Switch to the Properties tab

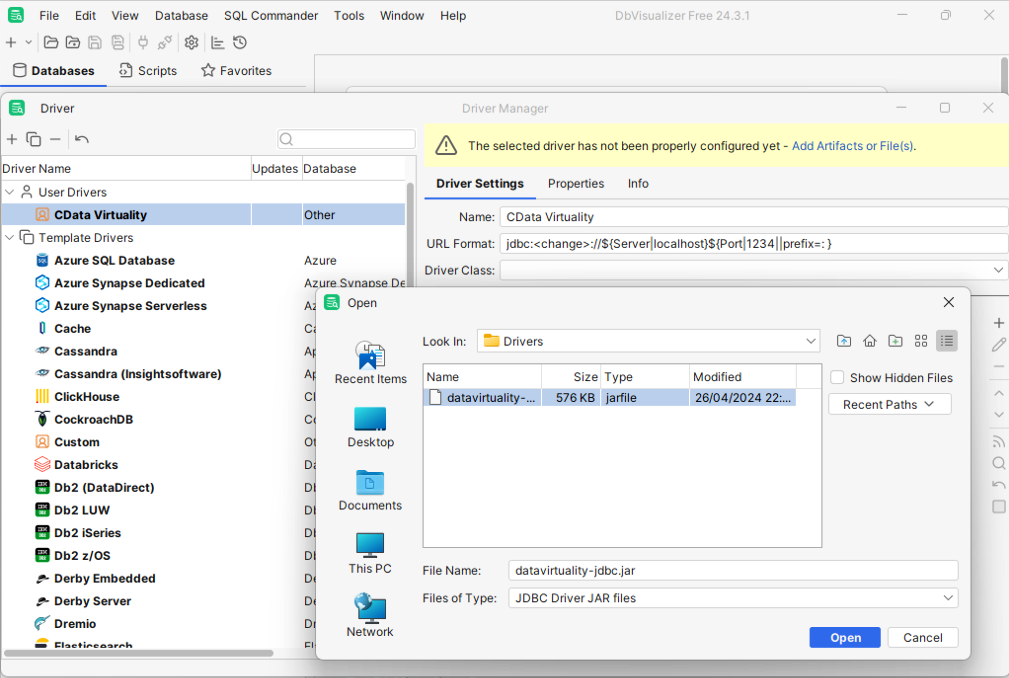576,184
